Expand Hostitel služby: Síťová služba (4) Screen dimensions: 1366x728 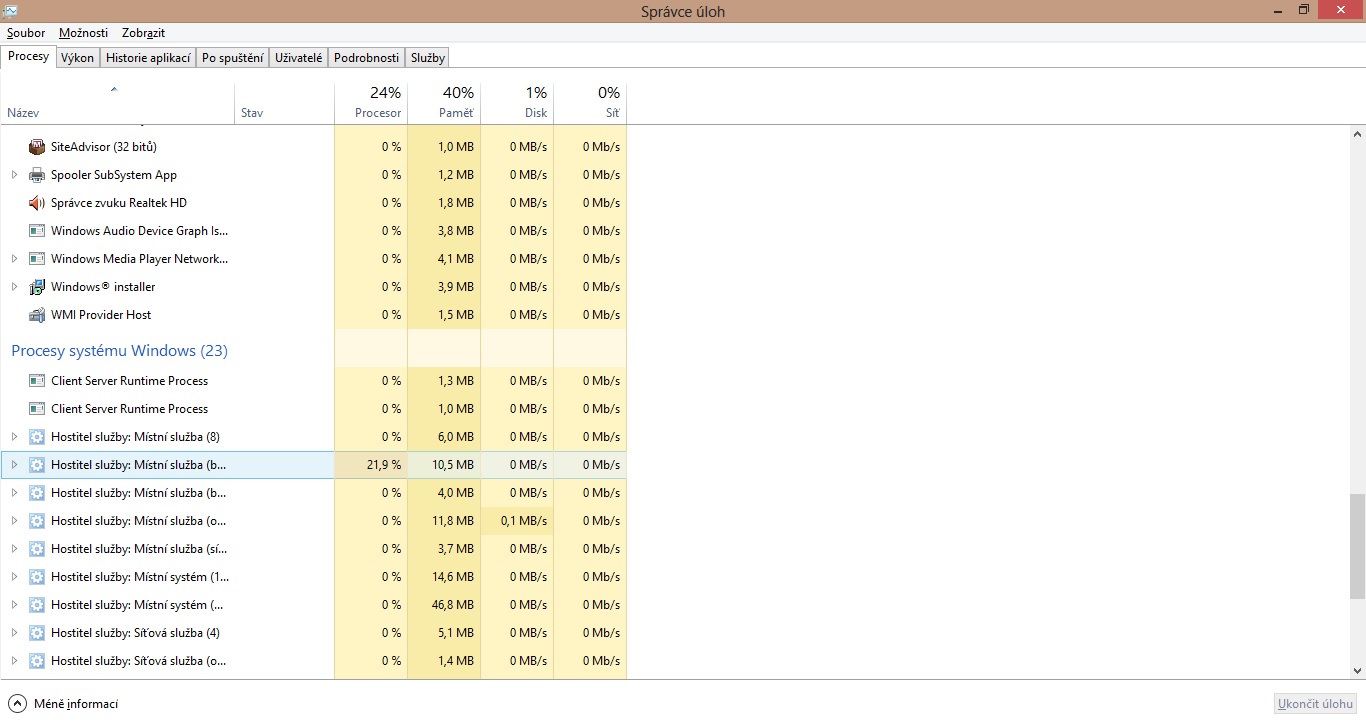coord(14,633)
